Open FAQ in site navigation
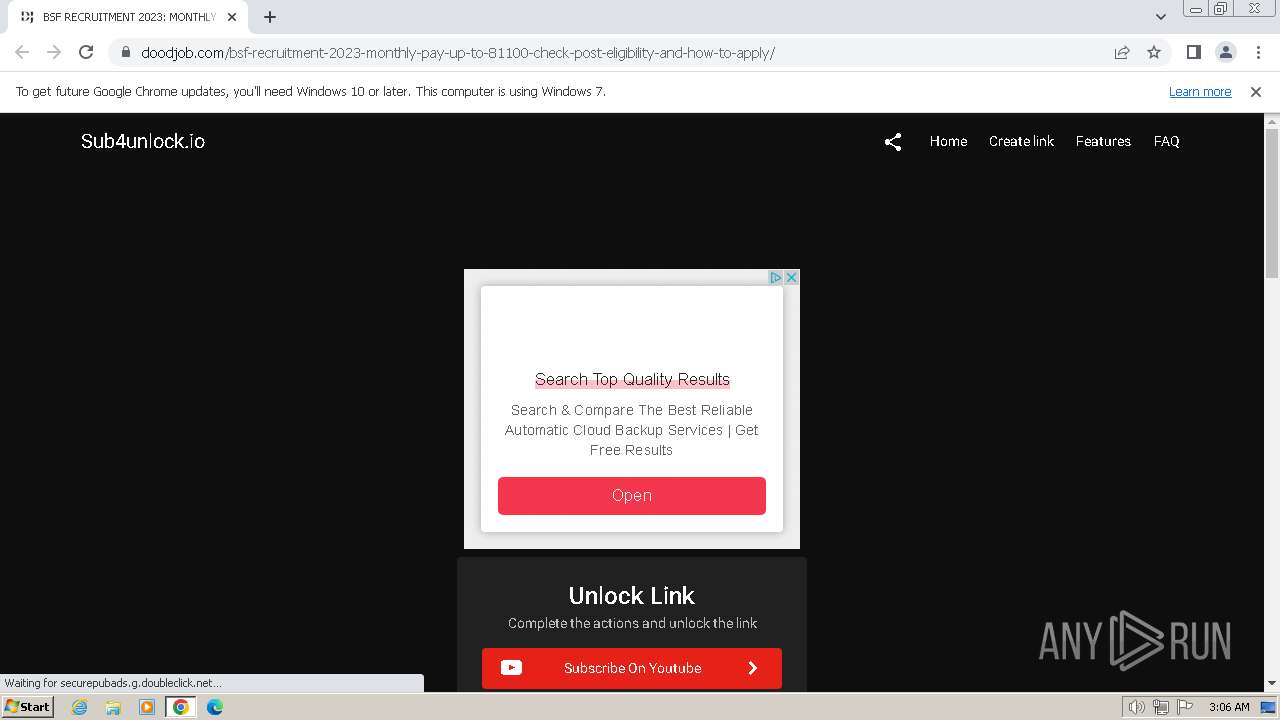The width and height of the screenshot is (1280, 720). pos(1166,141)
